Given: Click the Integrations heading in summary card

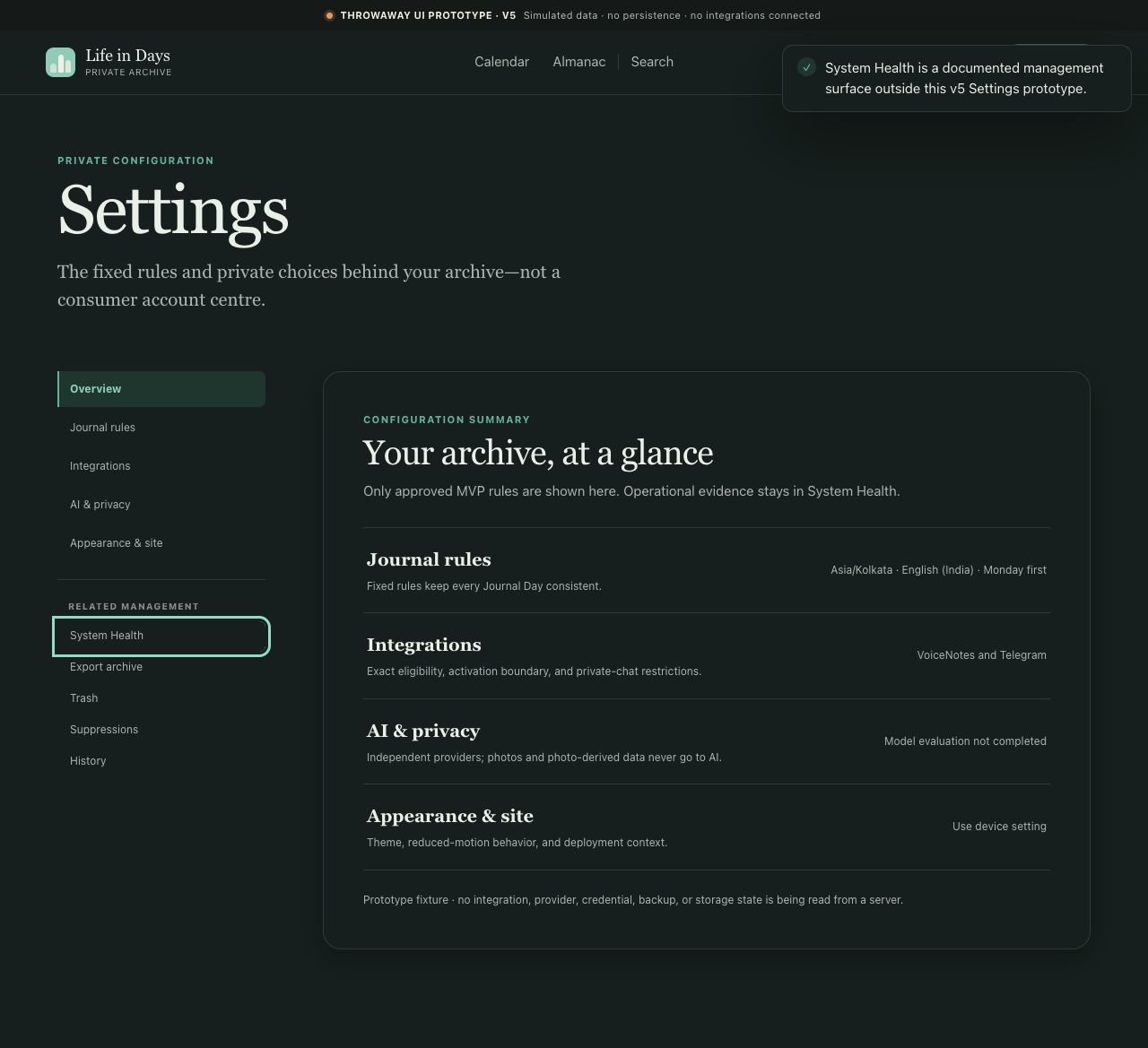Looking at the screenshot, I should pyautogui.click(x=423, y=645).
